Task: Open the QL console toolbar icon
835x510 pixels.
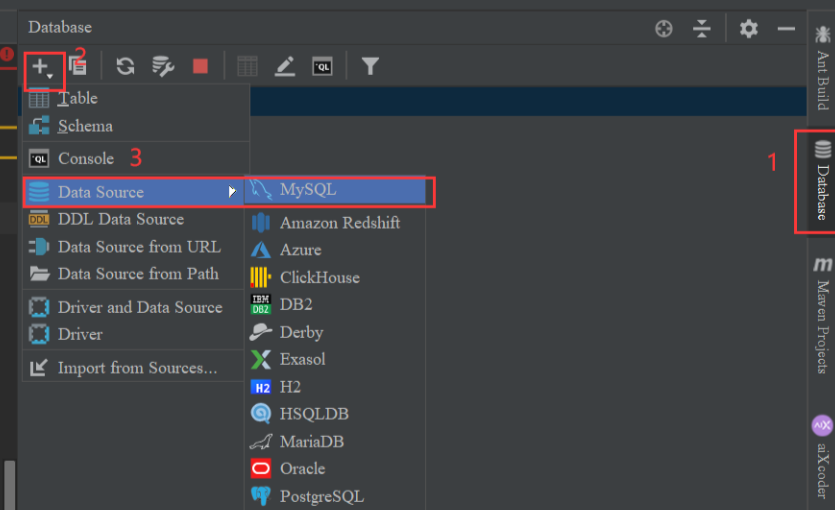Action: 322,67
